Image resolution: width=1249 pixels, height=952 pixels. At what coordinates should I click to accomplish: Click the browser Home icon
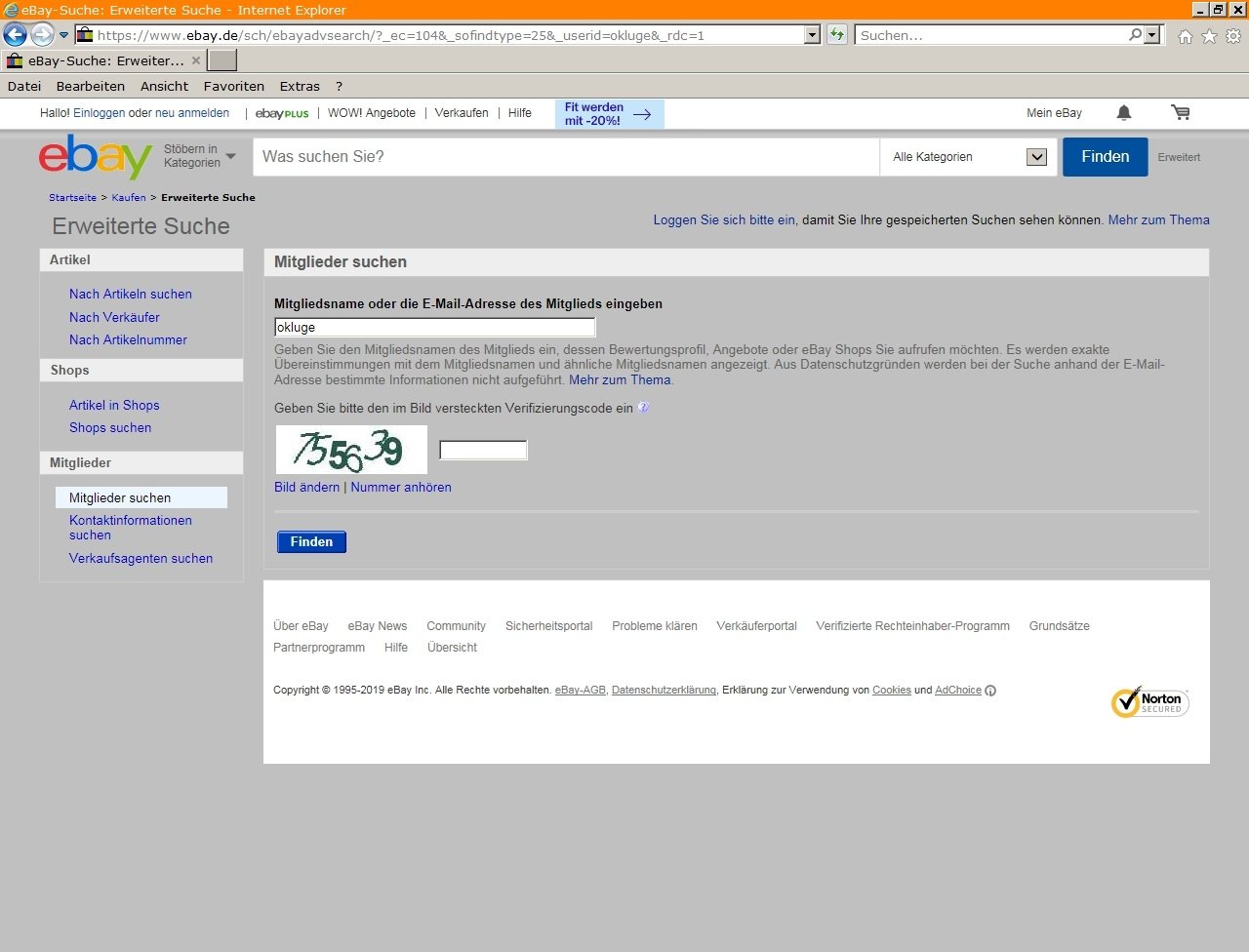click(x=1185, y=36)
